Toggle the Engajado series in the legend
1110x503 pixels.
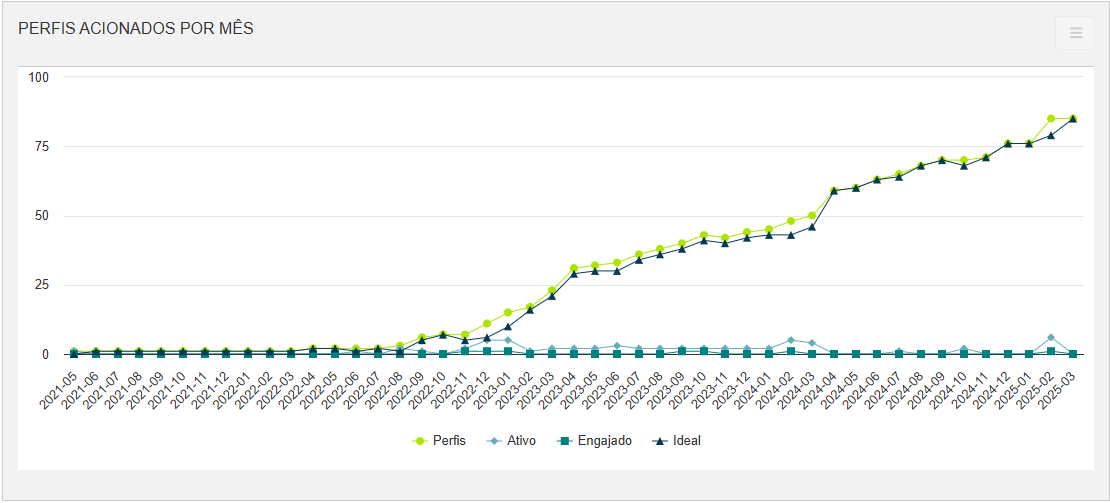(x=594, y=441)
